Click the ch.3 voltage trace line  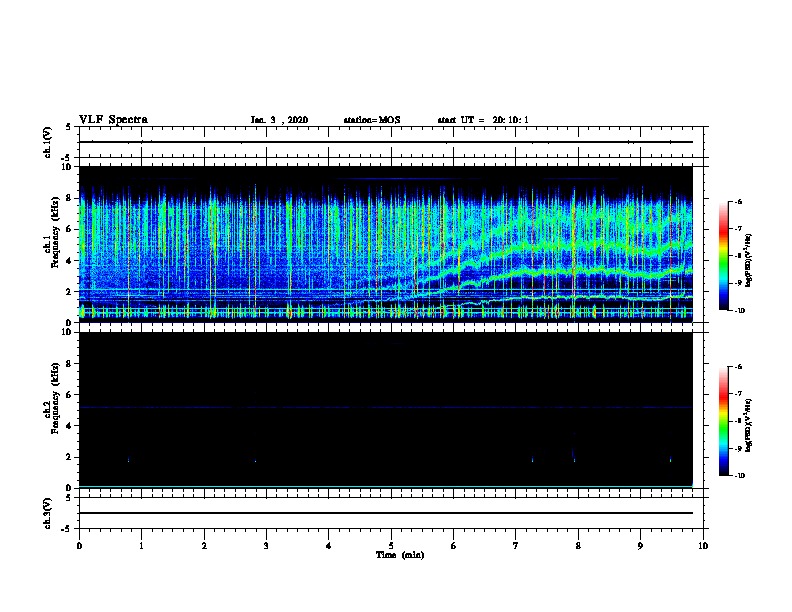[x=385, y=513]
